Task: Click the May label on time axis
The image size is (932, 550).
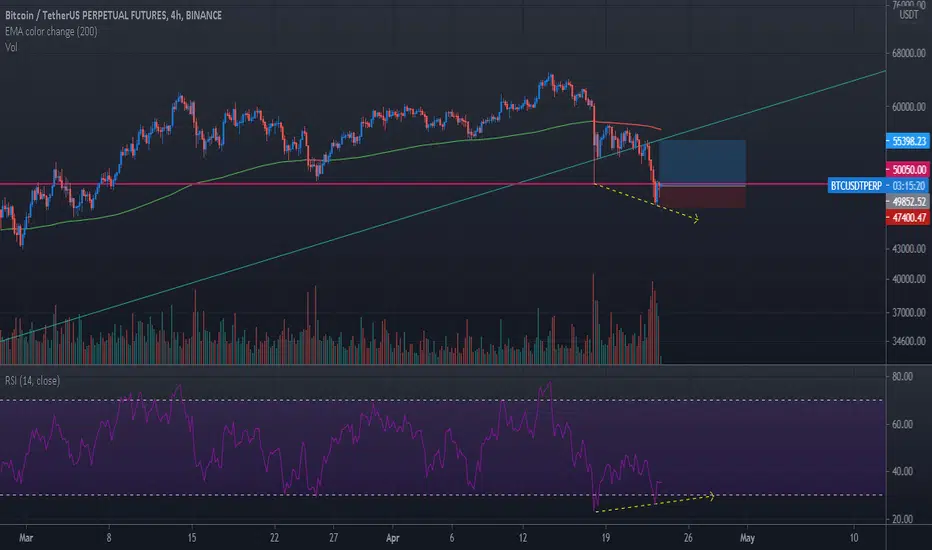Action: tap(747, 538)
